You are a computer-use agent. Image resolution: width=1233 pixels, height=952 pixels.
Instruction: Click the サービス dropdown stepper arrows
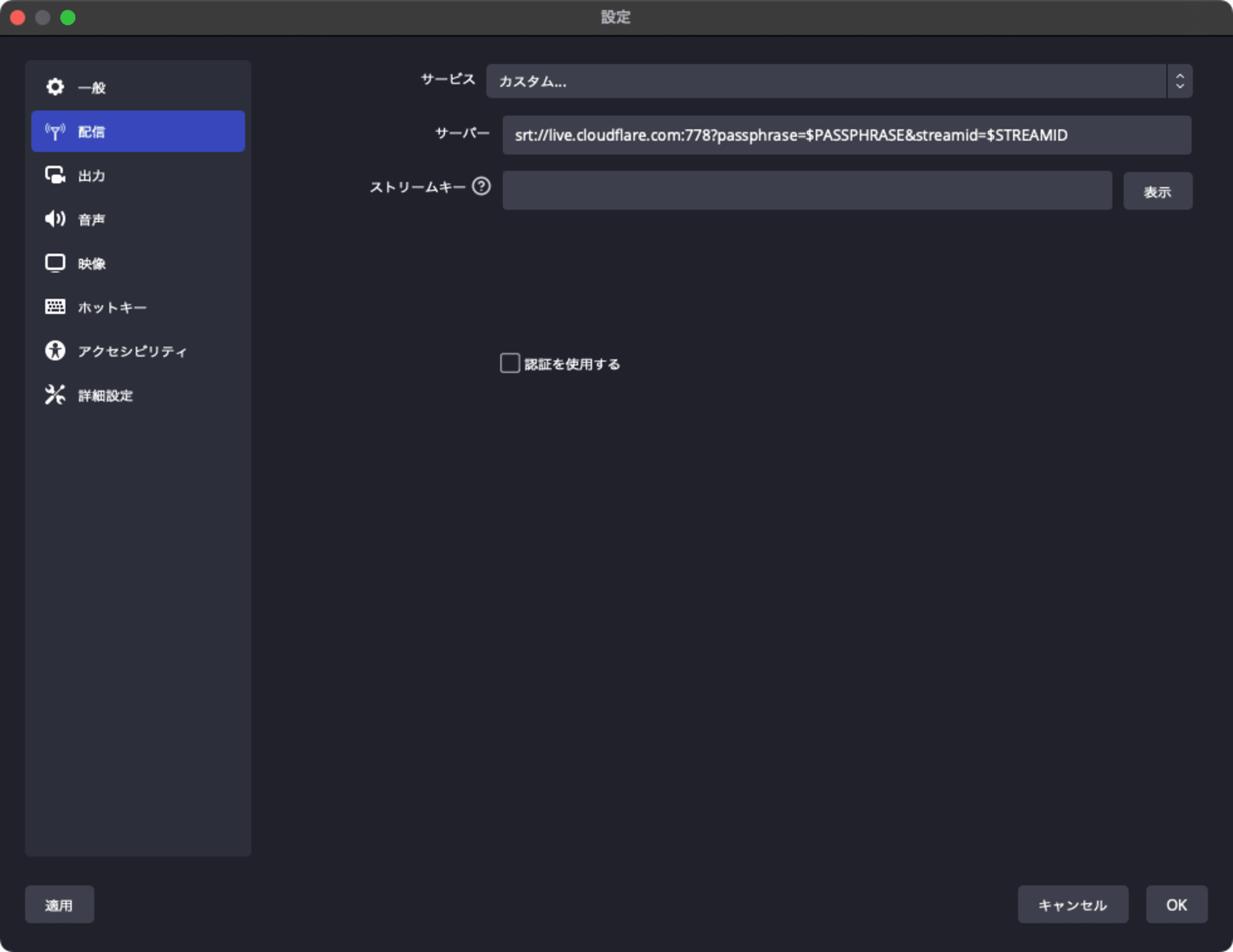pyautogui.click(x=1179, y=81)
